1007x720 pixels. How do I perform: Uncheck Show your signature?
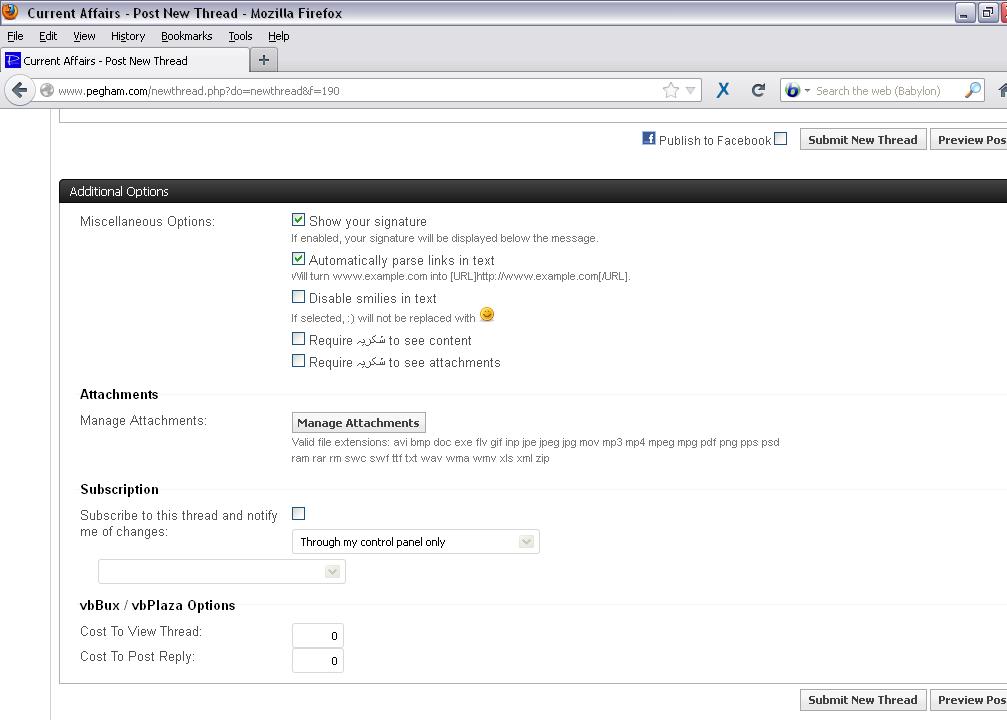point(298,220)
